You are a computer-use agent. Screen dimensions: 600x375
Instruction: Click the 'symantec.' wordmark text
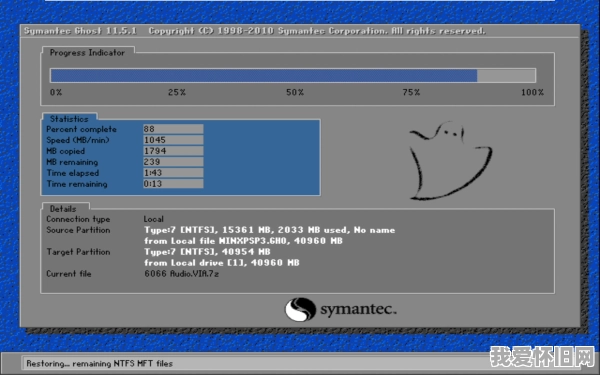tap(358, 309)
